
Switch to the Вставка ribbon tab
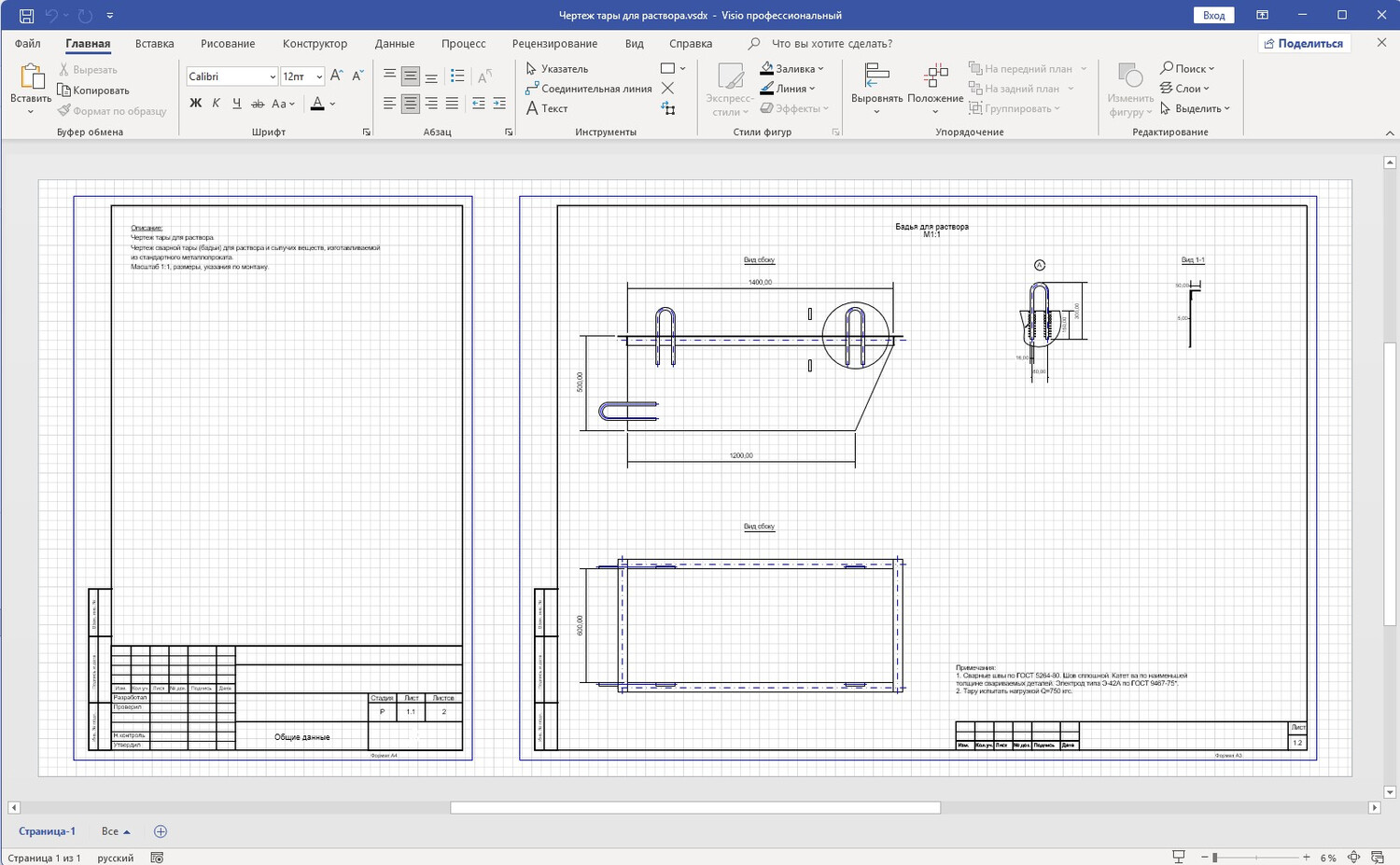tap(154, 44)
